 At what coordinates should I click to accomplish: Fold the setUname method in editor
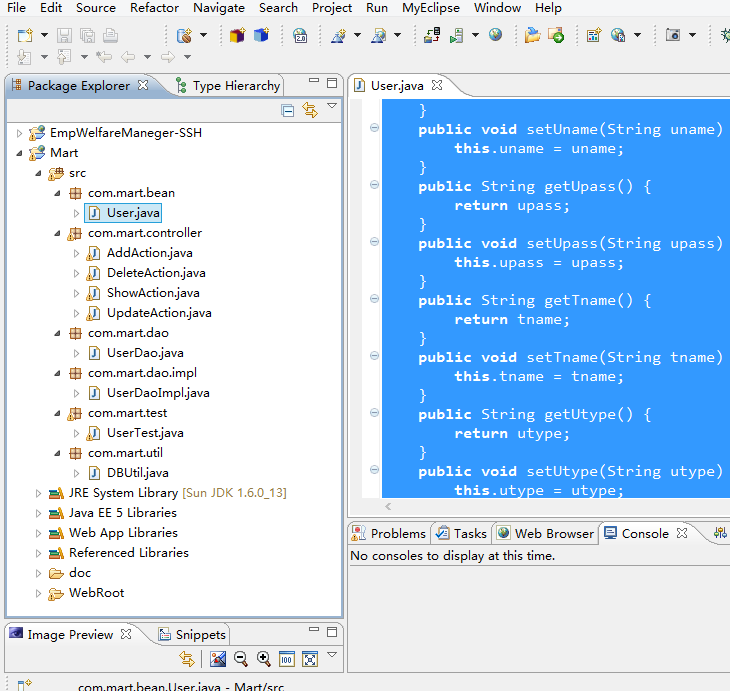coord(374,128)
